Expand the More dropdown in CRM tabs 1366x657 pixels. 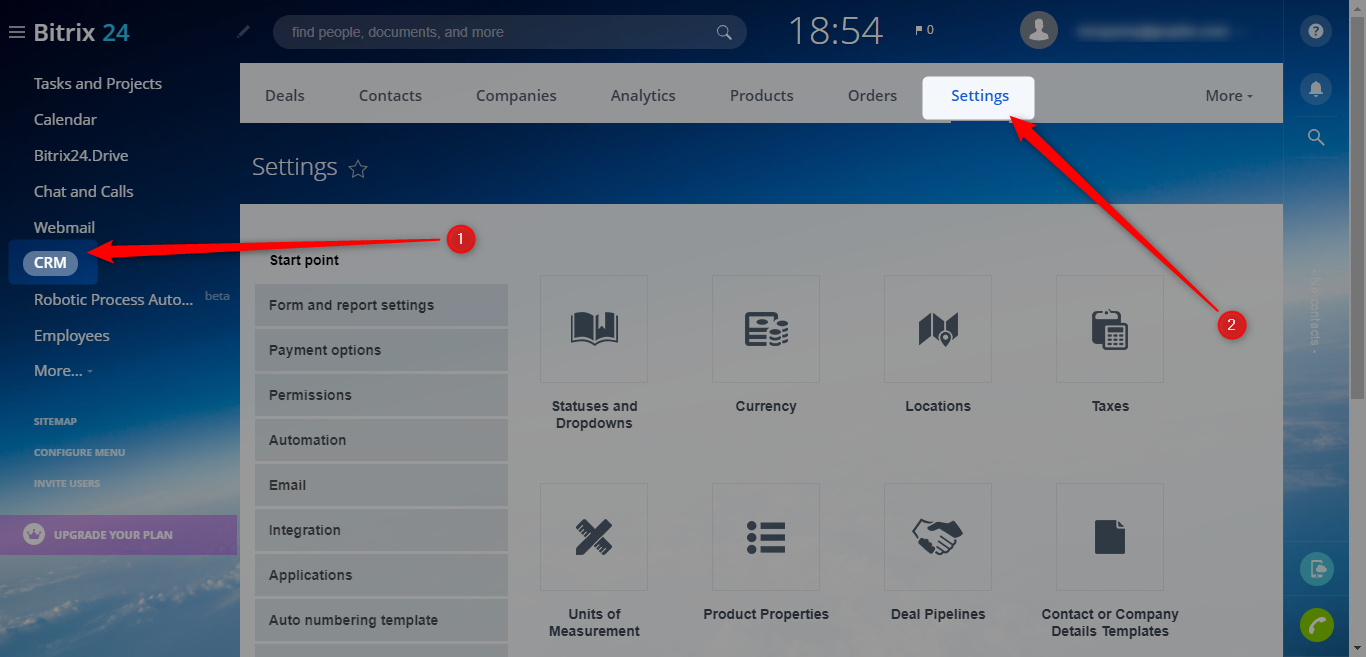click(1229, 96)
